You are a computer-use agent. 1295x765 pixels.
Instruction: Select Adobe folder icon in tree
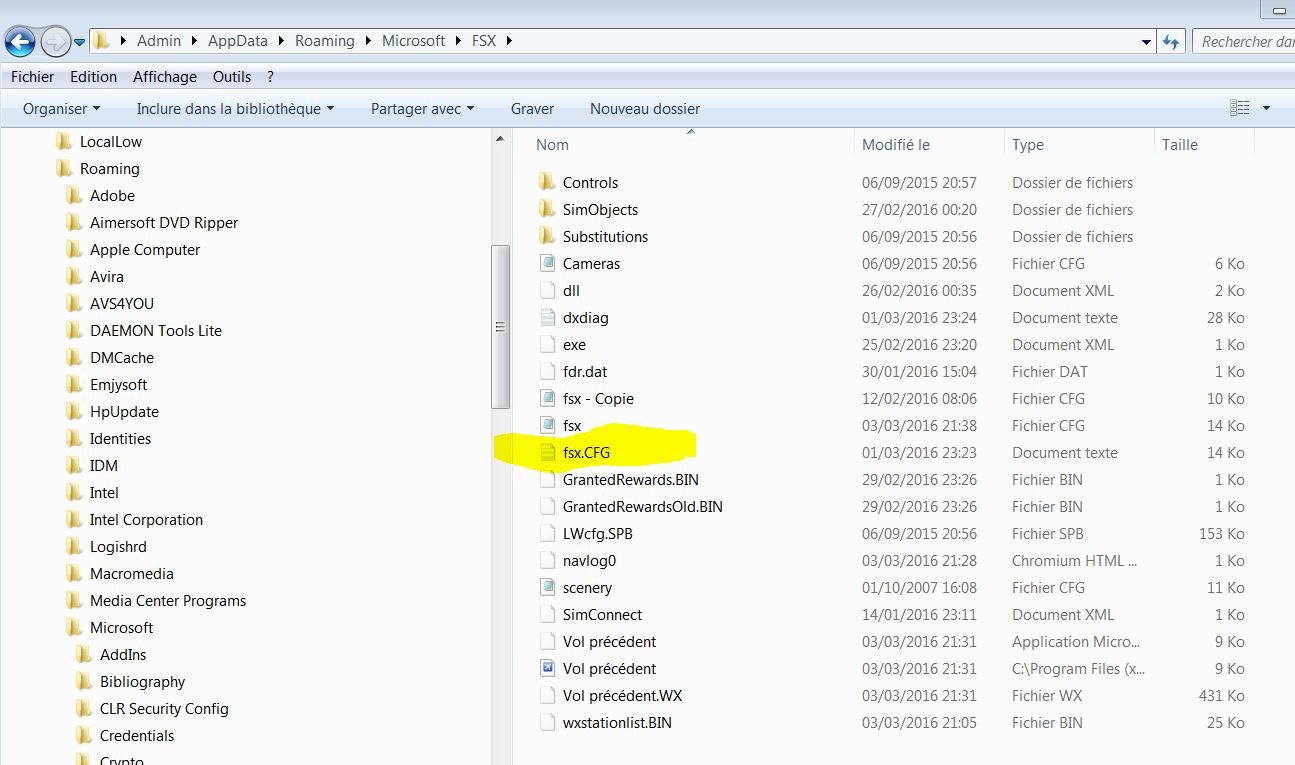click(x=74, y=195)
